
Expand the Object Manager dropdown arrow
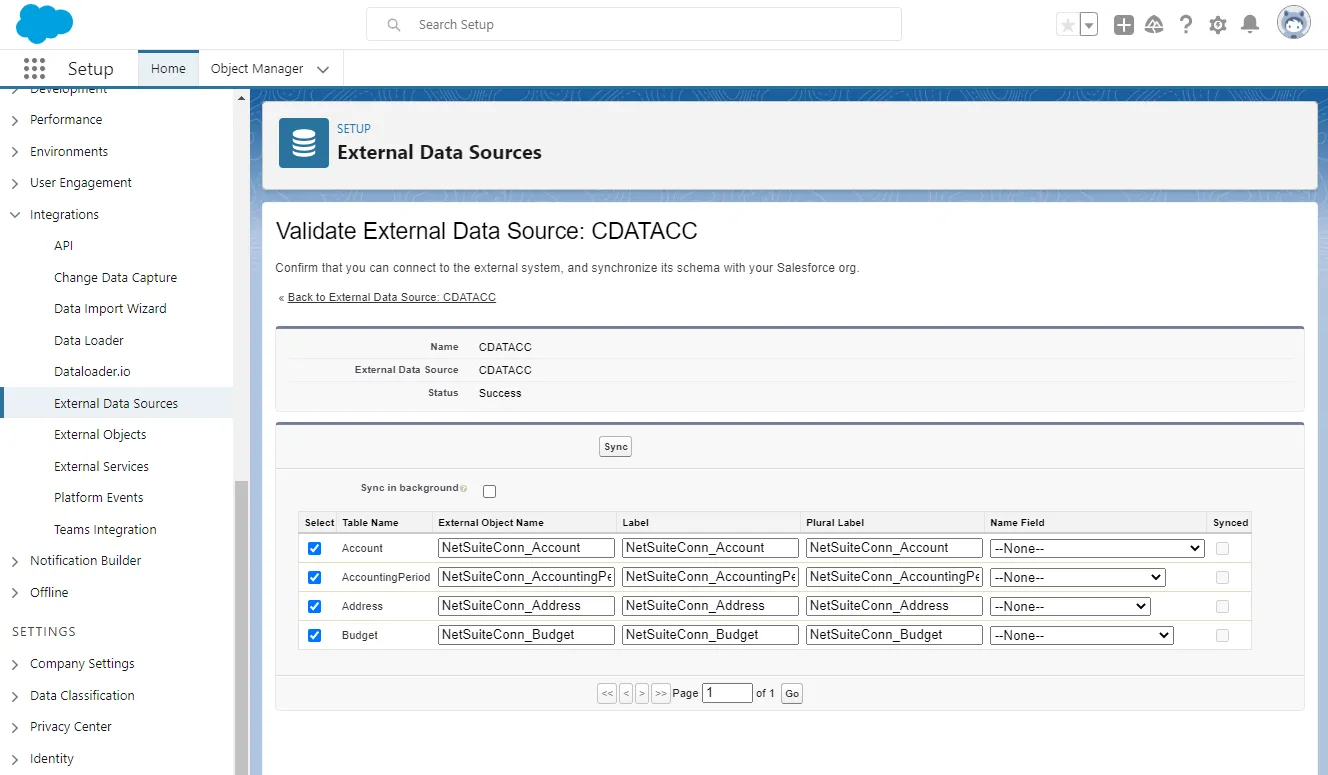pos(322,68)
